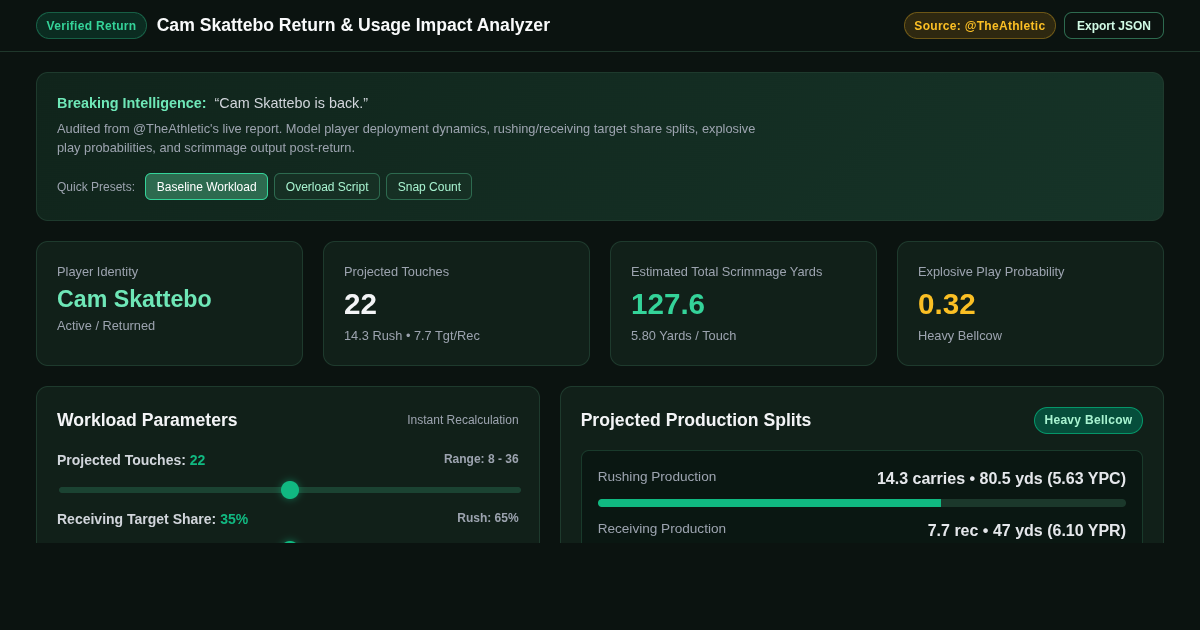1200x630 pixels.
Task: Click the "Range: 8 - 36" label
Action: (x=481, y=459)
